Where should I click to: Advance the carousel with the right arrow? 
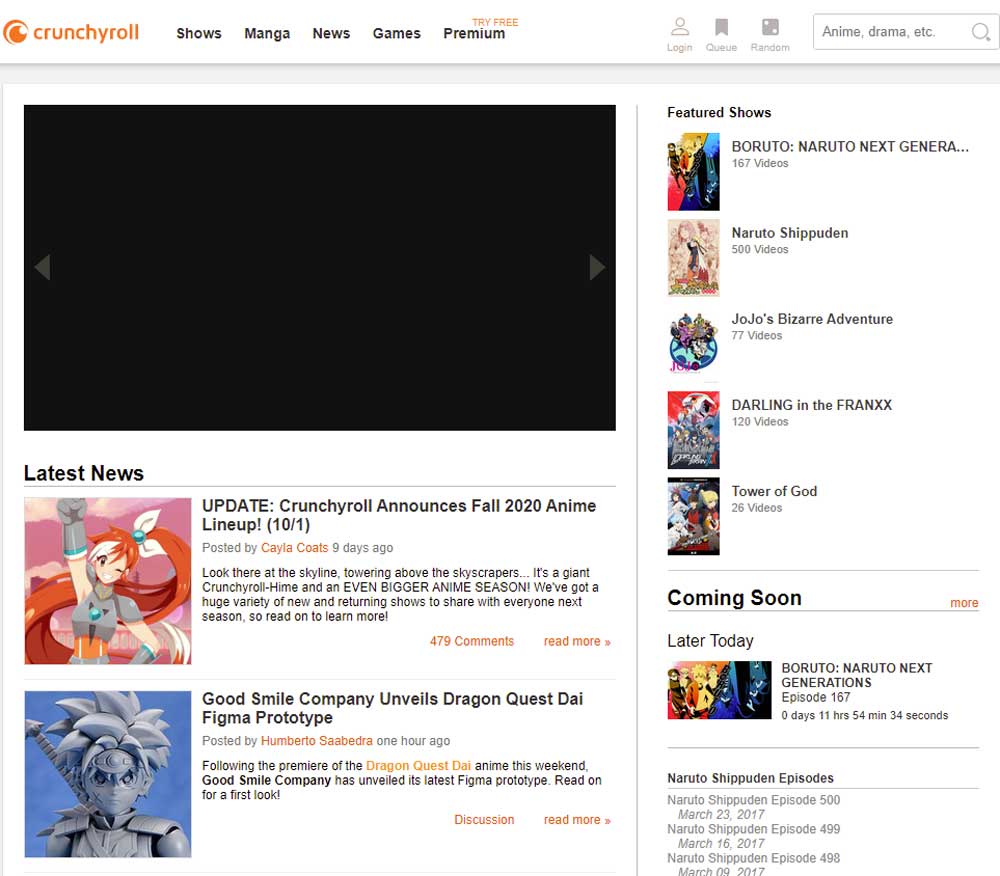tap(598, 268)
